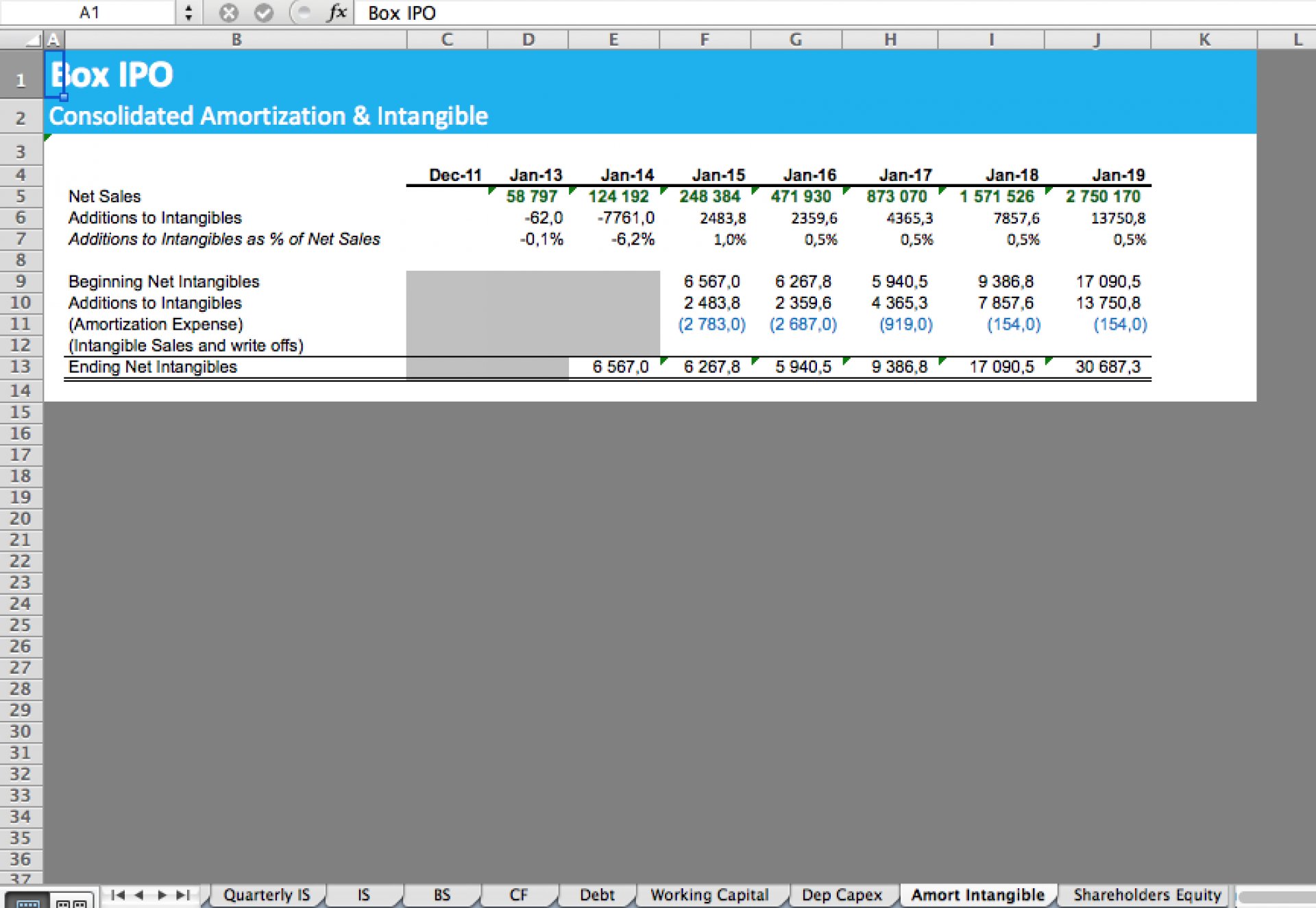Screen dimensions: 1316x908
Task: Open the Shareholders Equity sheet tab
Action: click(x=1147, y=895)
